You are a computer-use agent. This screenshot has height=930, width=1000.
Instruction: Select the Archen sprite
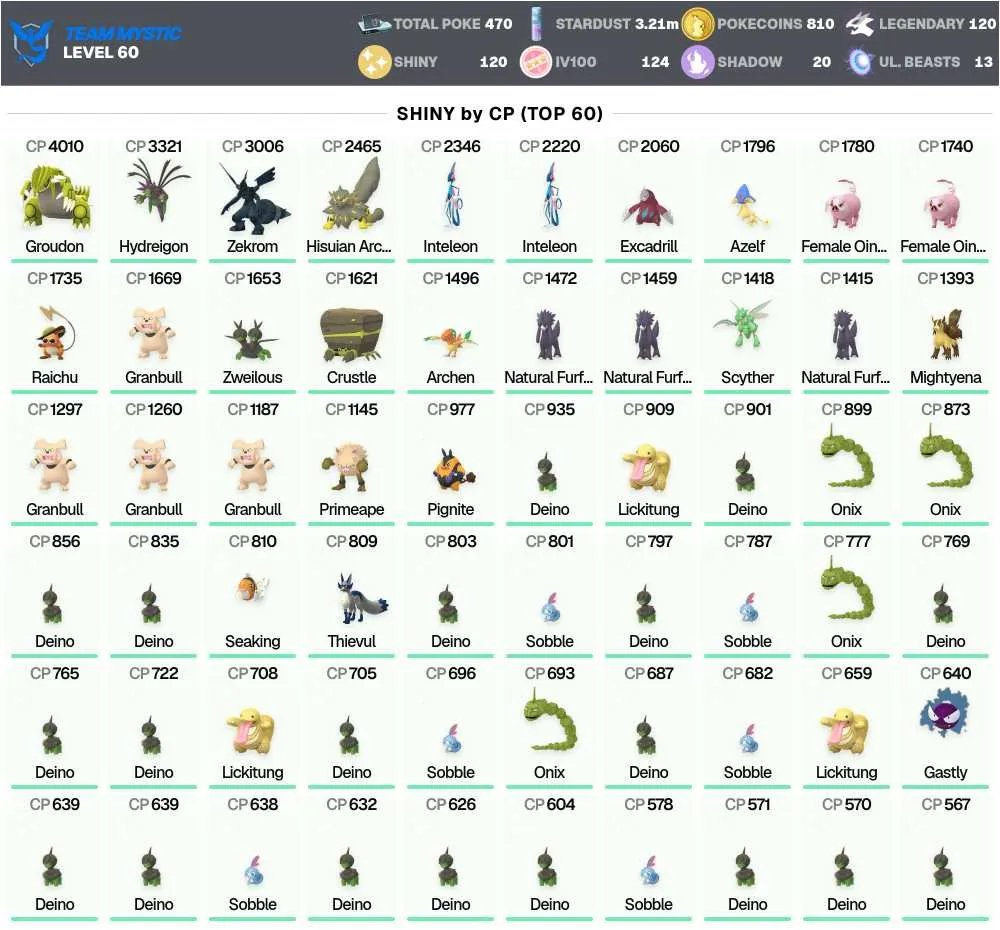[x=450, y=343]
